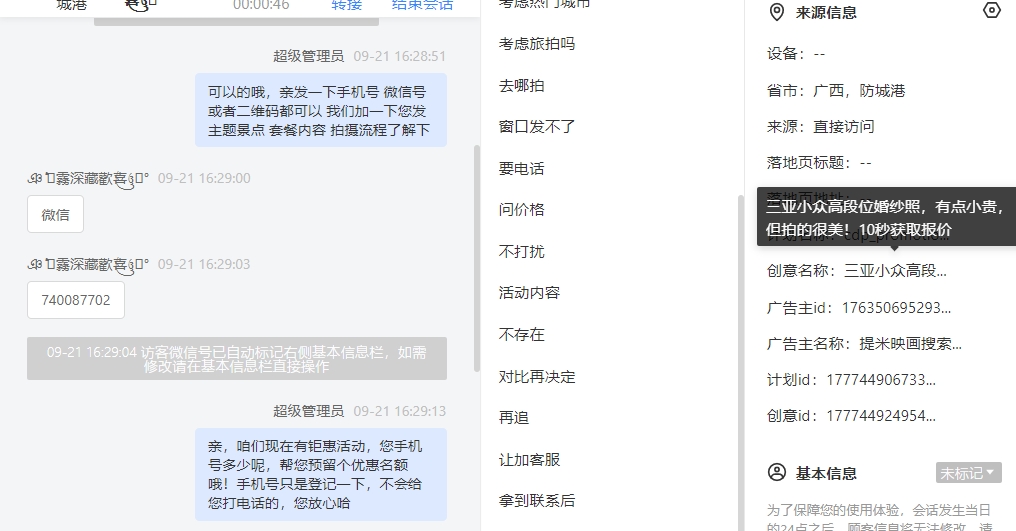Click the settings hexagon icon beside 来源信息

(991, 10)
